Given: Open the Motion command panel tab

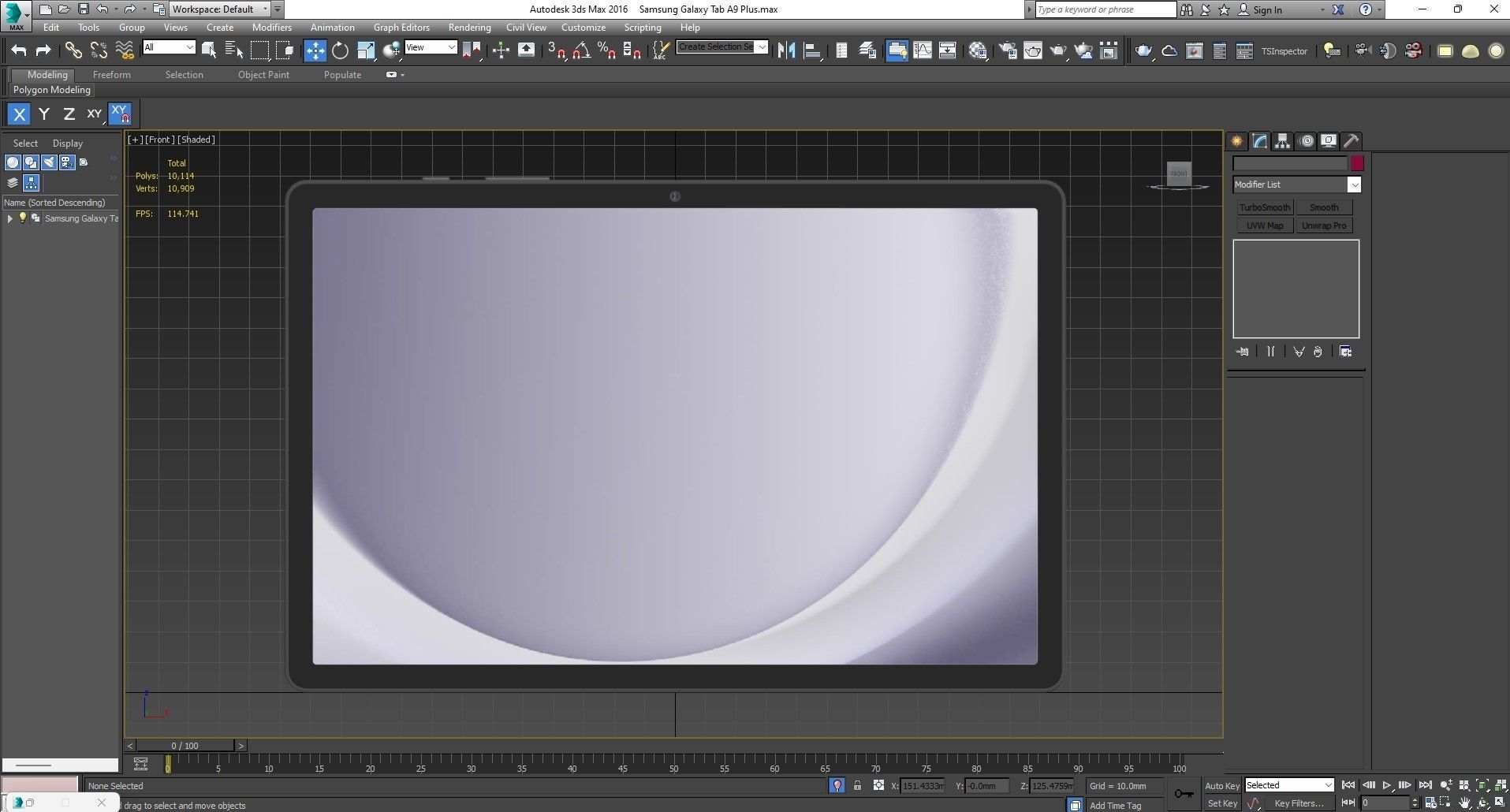Looking at the screenshot, I should [1307, 141].
